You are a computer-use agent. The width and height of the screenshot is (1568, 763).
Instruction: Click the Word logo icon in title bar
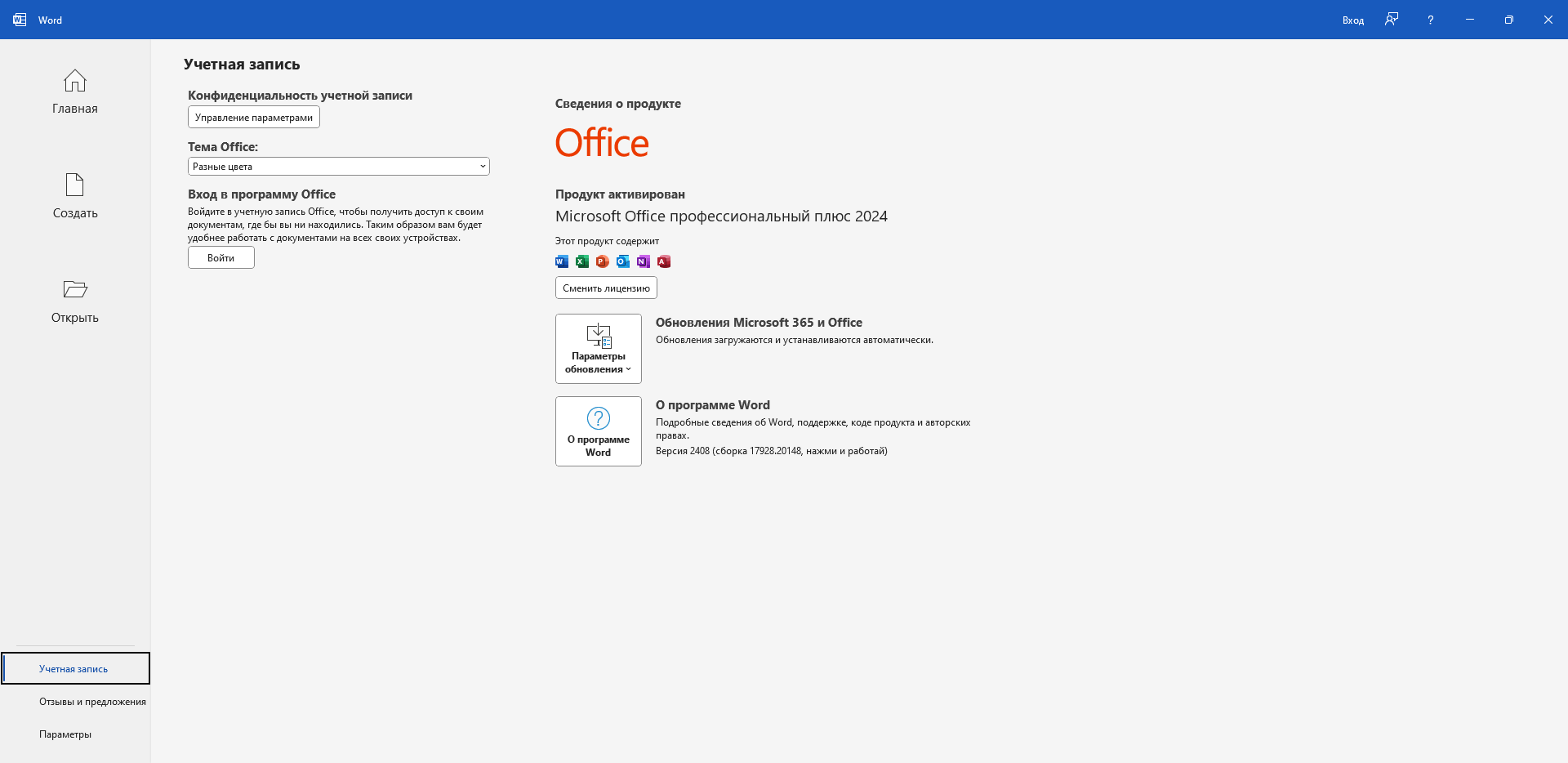tap(20, 20)
